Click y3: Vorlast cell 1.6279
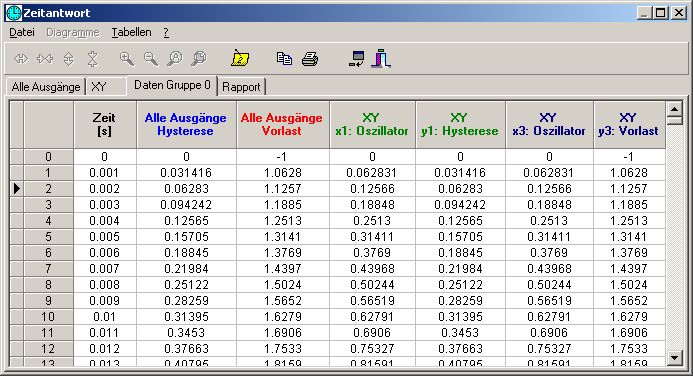 [x=629, y=317]
